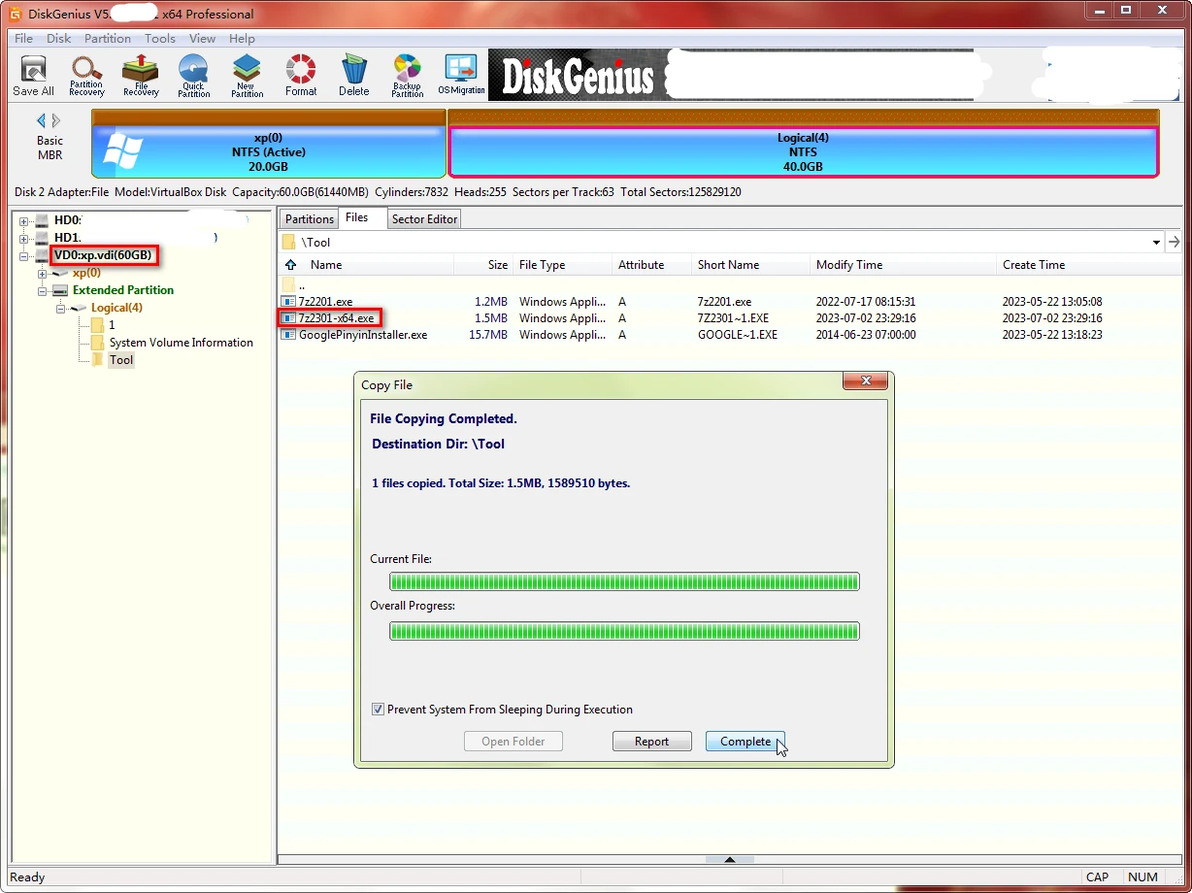
Task: Go to next disk with right arrow
Action: (56, 120)
